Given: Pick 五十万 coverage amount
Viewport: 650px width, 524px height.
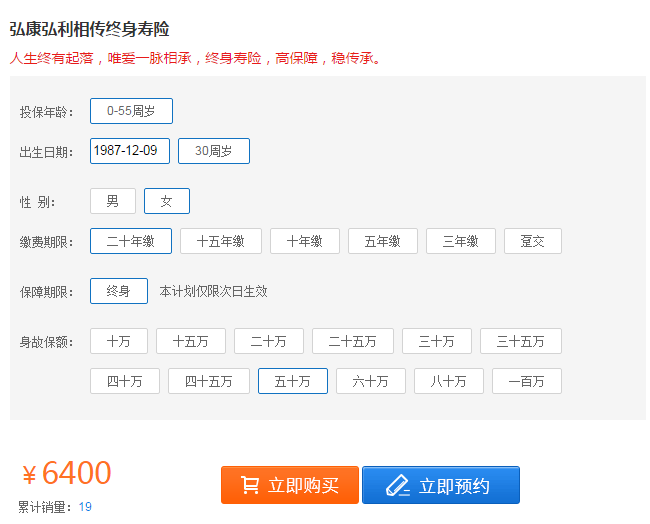Looking at the screenshot, I should 293,381.
